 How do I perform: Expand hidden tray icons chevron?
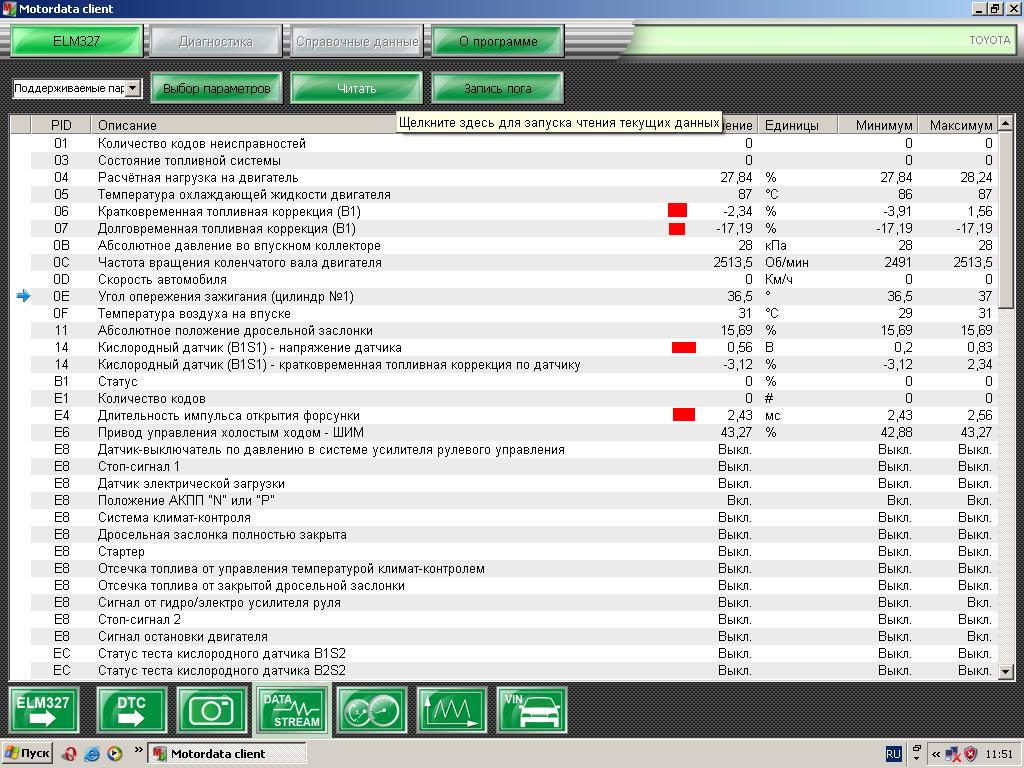pos(936,754)
